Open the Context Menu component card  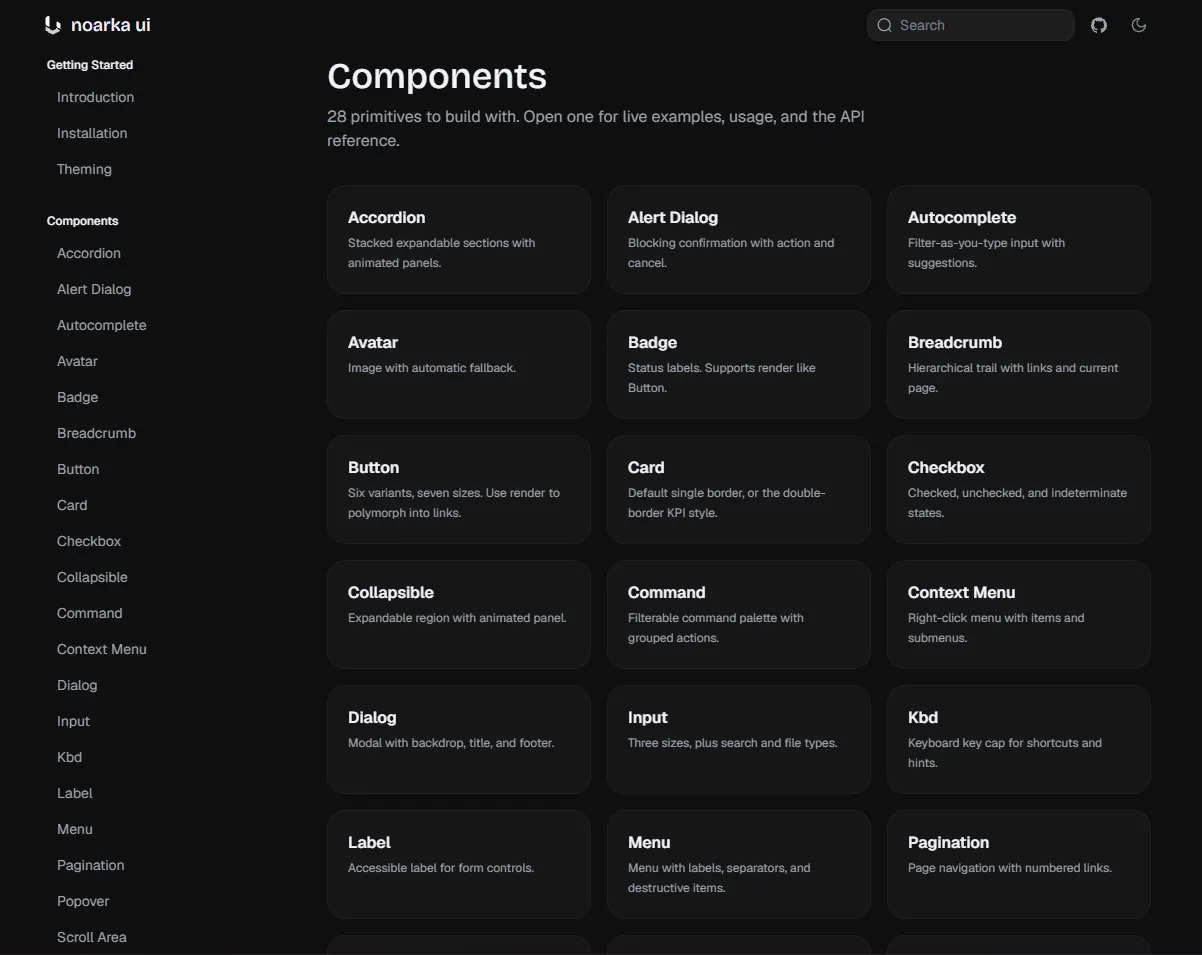(1019, 614)
